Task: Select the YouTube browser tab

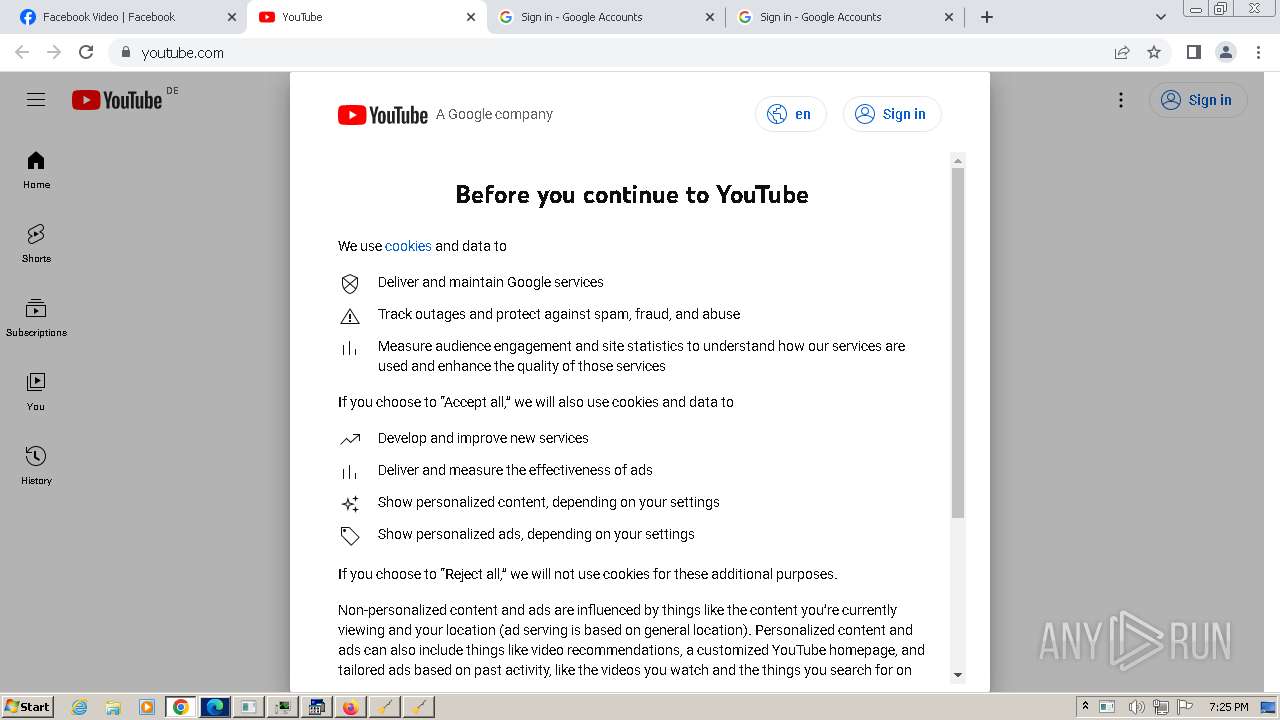Action: point(367,17)
